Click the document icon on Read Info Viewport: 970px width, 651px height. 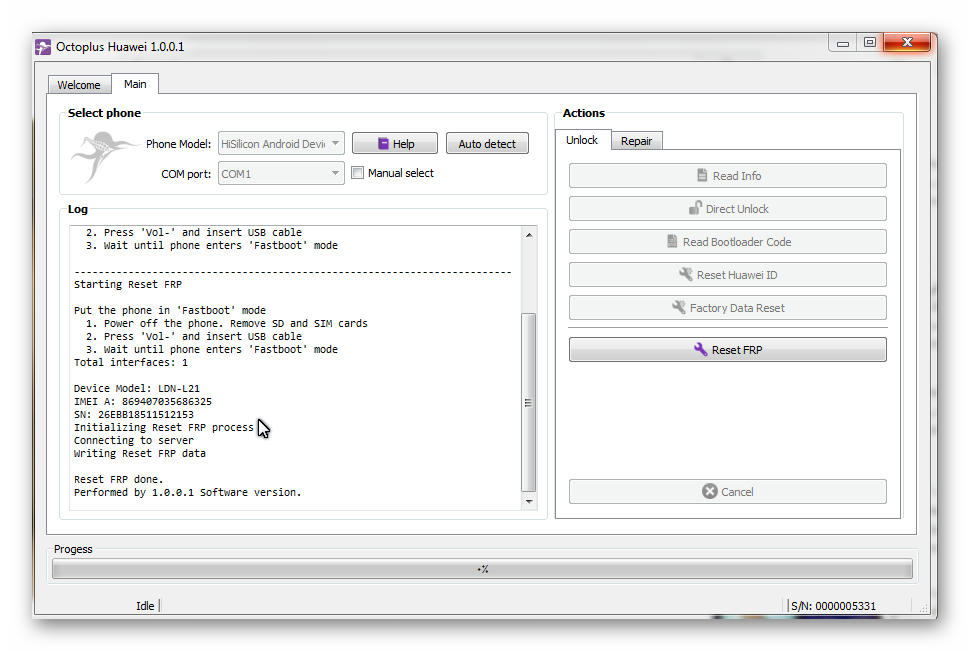[702, 175]
